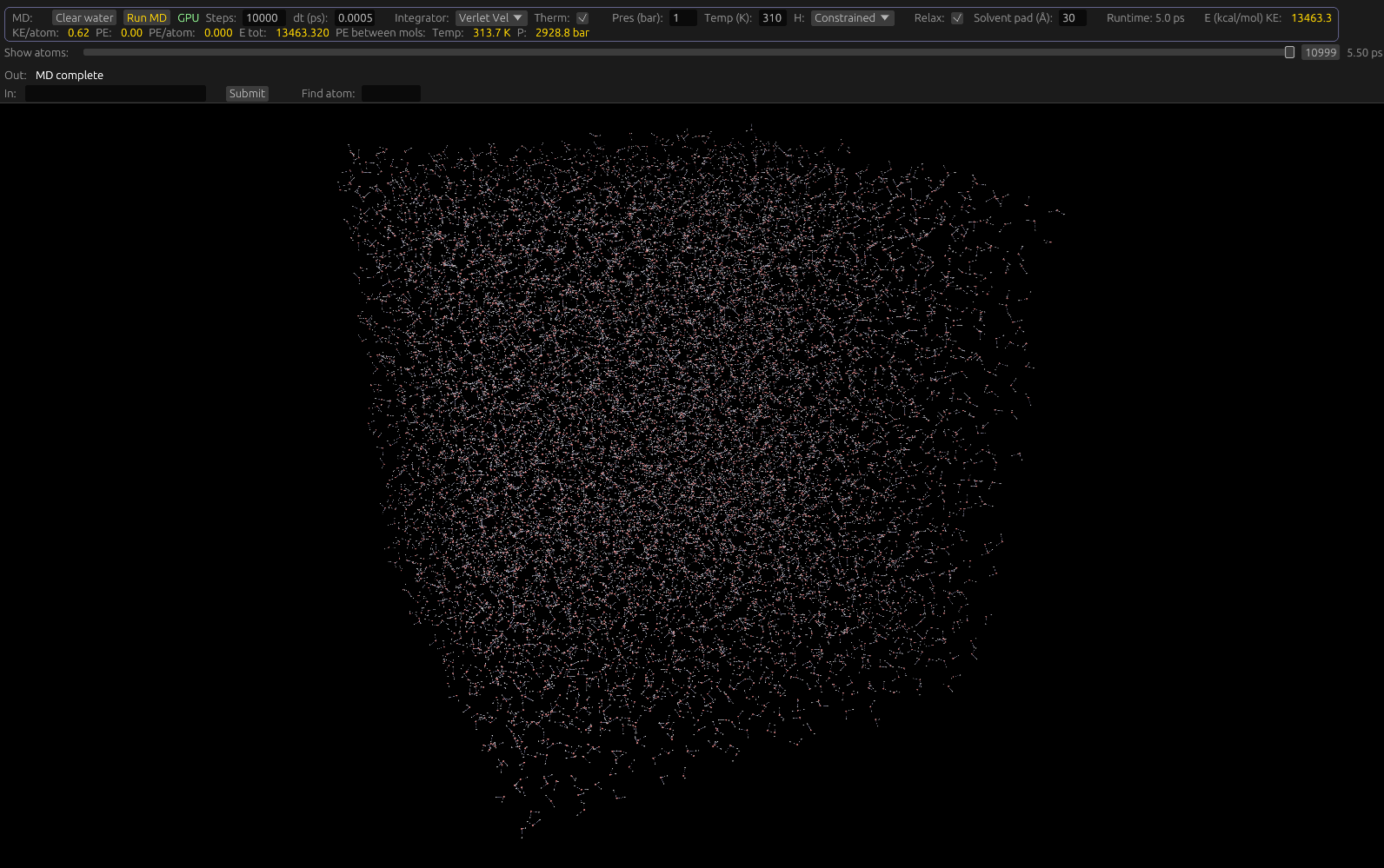Toggle the Therm thermostat checkbox
The width and height of the screenshot is (1384, 868).
pyautogui.click(x=582, y=18)
